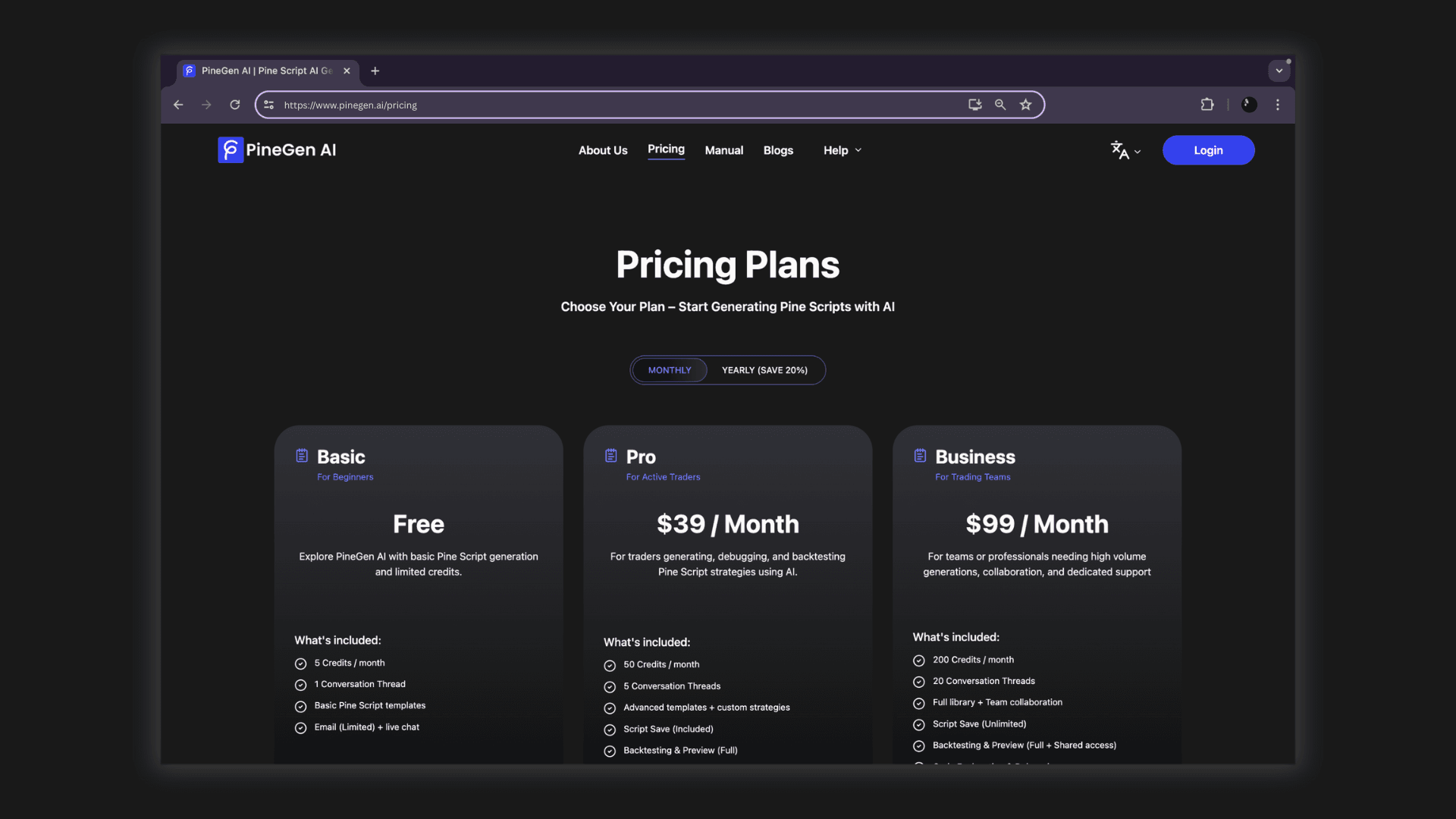
Task: Open the tab search dropdown arrow
Action: coord(1279,71)
